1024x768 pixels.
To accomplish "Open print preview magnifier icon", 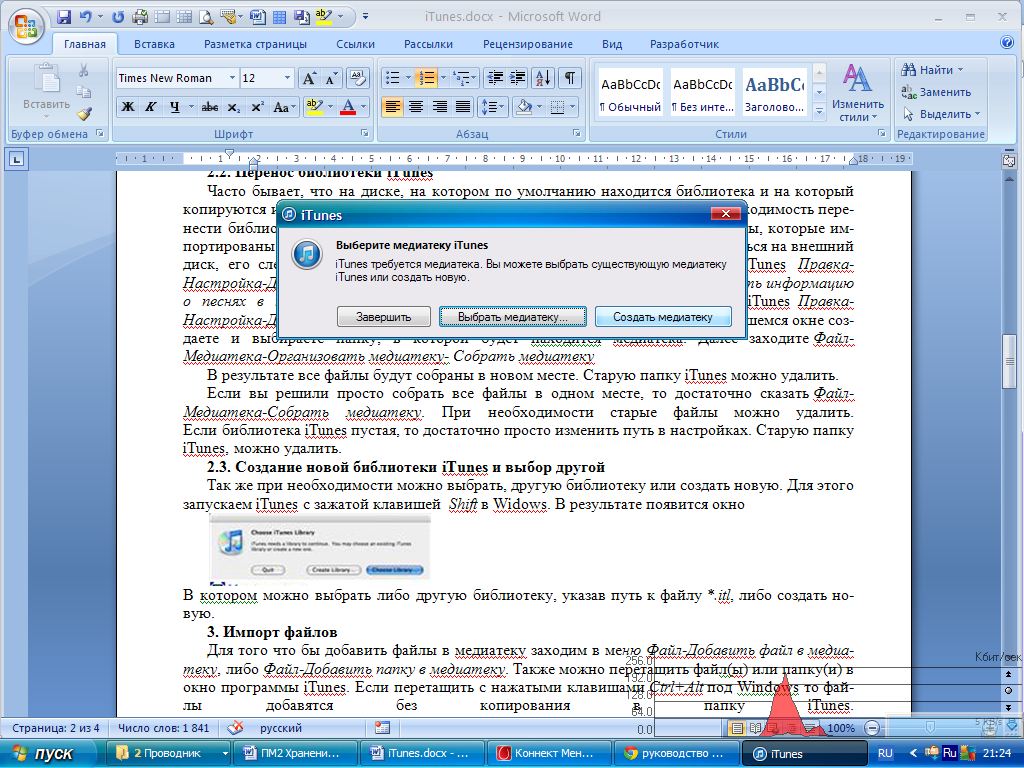I will (x=206, y=17).
